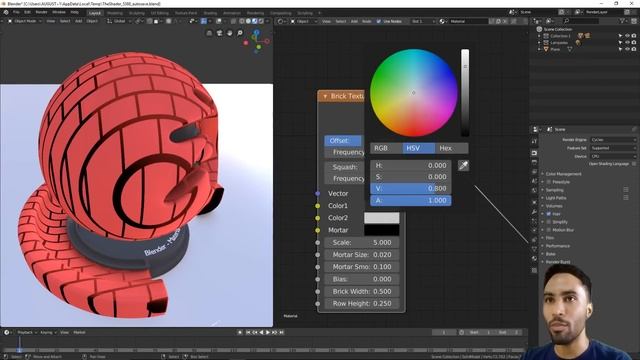The height and width of the screenshot is (360, 640).
Task: Click jump to start playback control
Action: [x=248, y=332]
